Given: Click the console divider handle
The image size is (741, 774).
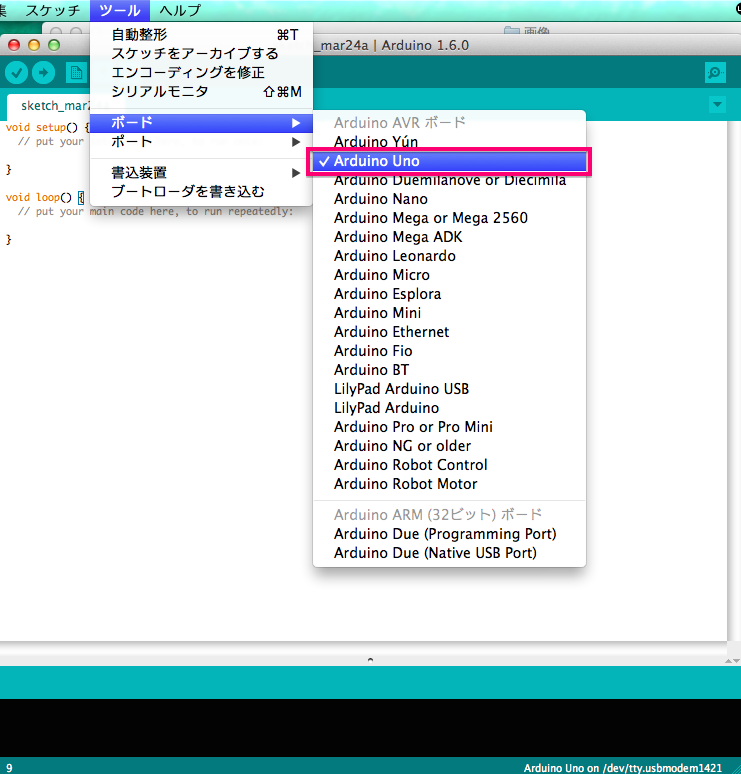Looking at the screenshot, I should pyautogui.click(x=370, y=659).
